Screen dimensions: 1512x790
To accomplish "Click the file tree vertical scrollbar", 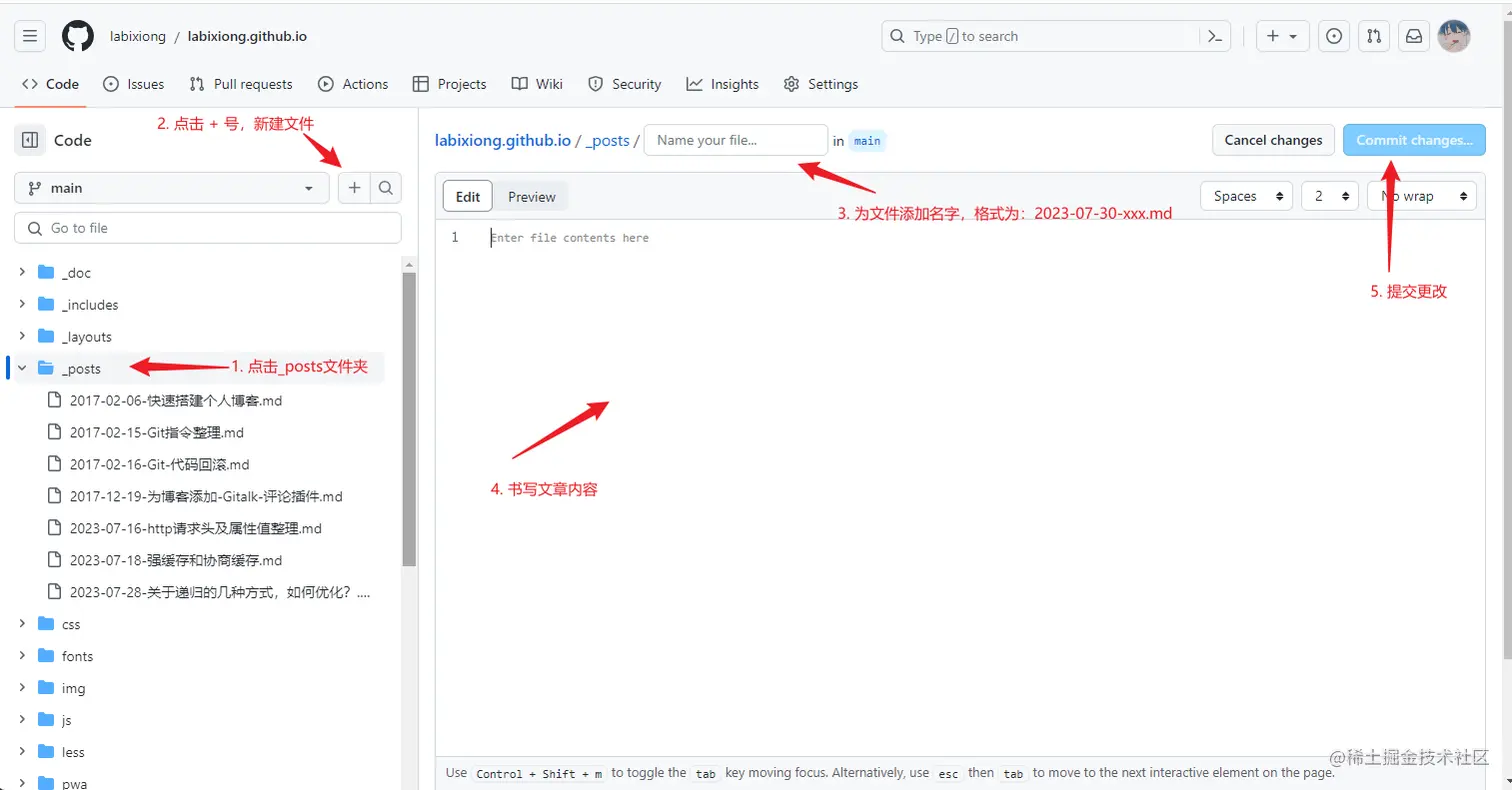I will pos(409,420).
